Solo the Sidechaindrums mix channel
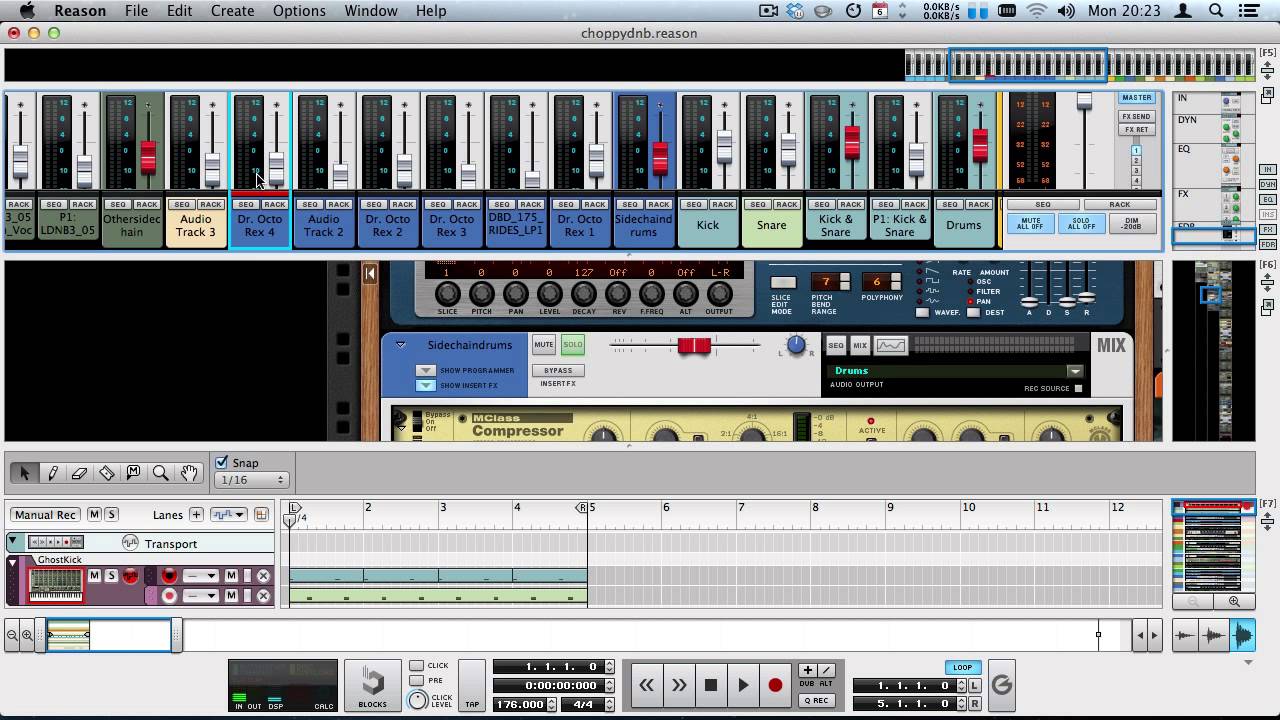The image size is (1280, 720). 572,345
